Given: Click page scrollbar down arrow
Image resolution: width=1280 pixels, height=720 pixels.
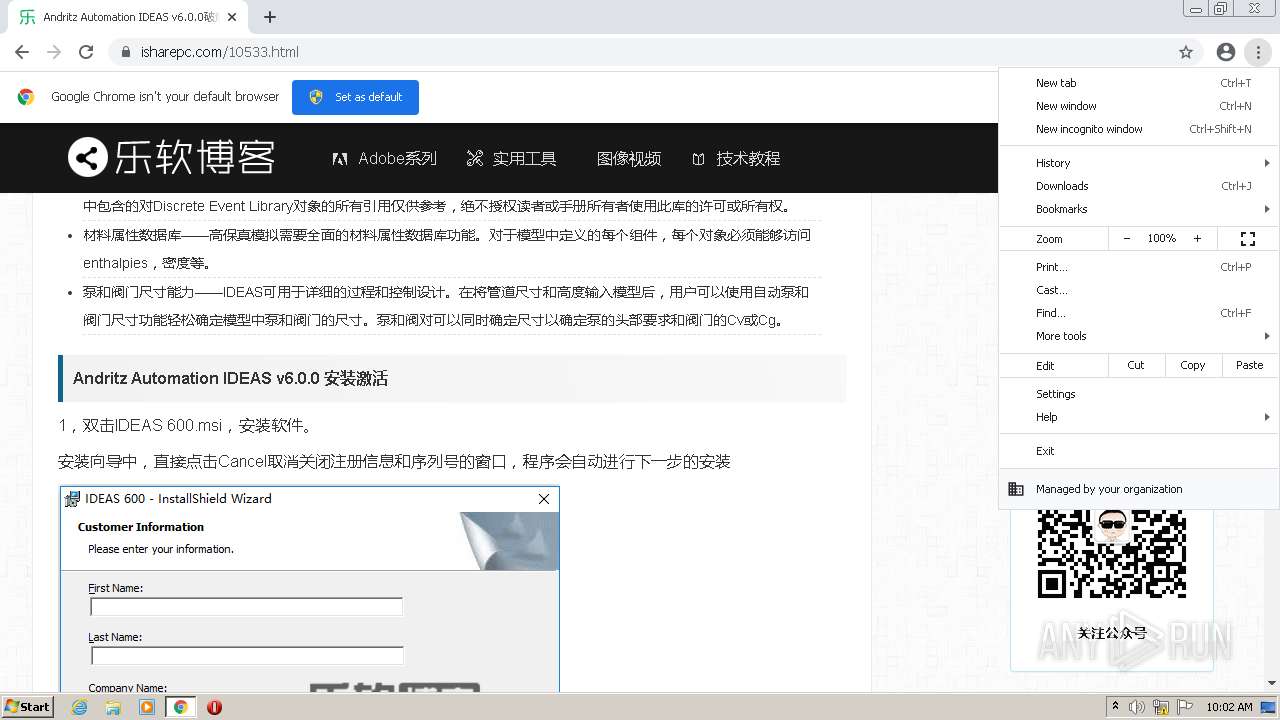Looking at the screenshot, I should (1272, 683).
